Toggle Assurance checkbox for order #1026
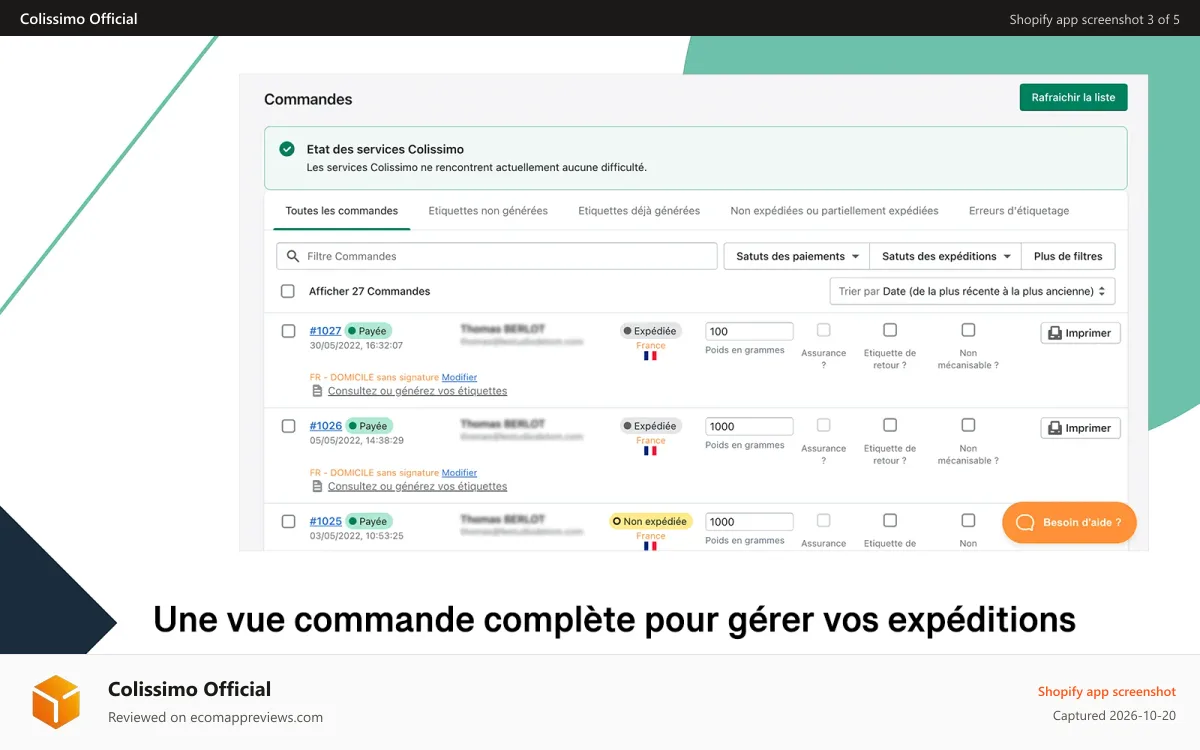Screen dimensions: 1200x750 824,425
